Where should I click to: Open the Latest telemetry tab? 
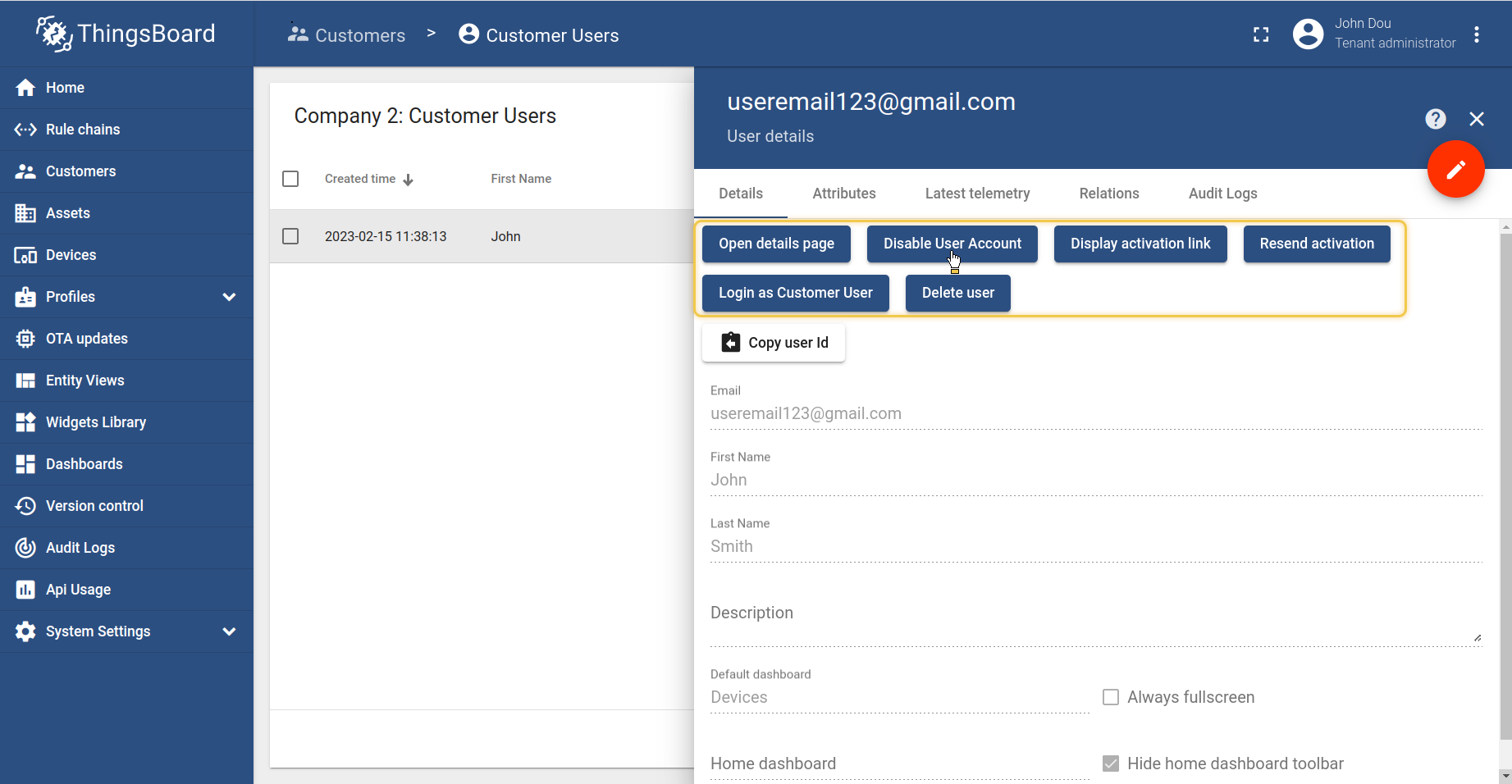tap(977, 194)
